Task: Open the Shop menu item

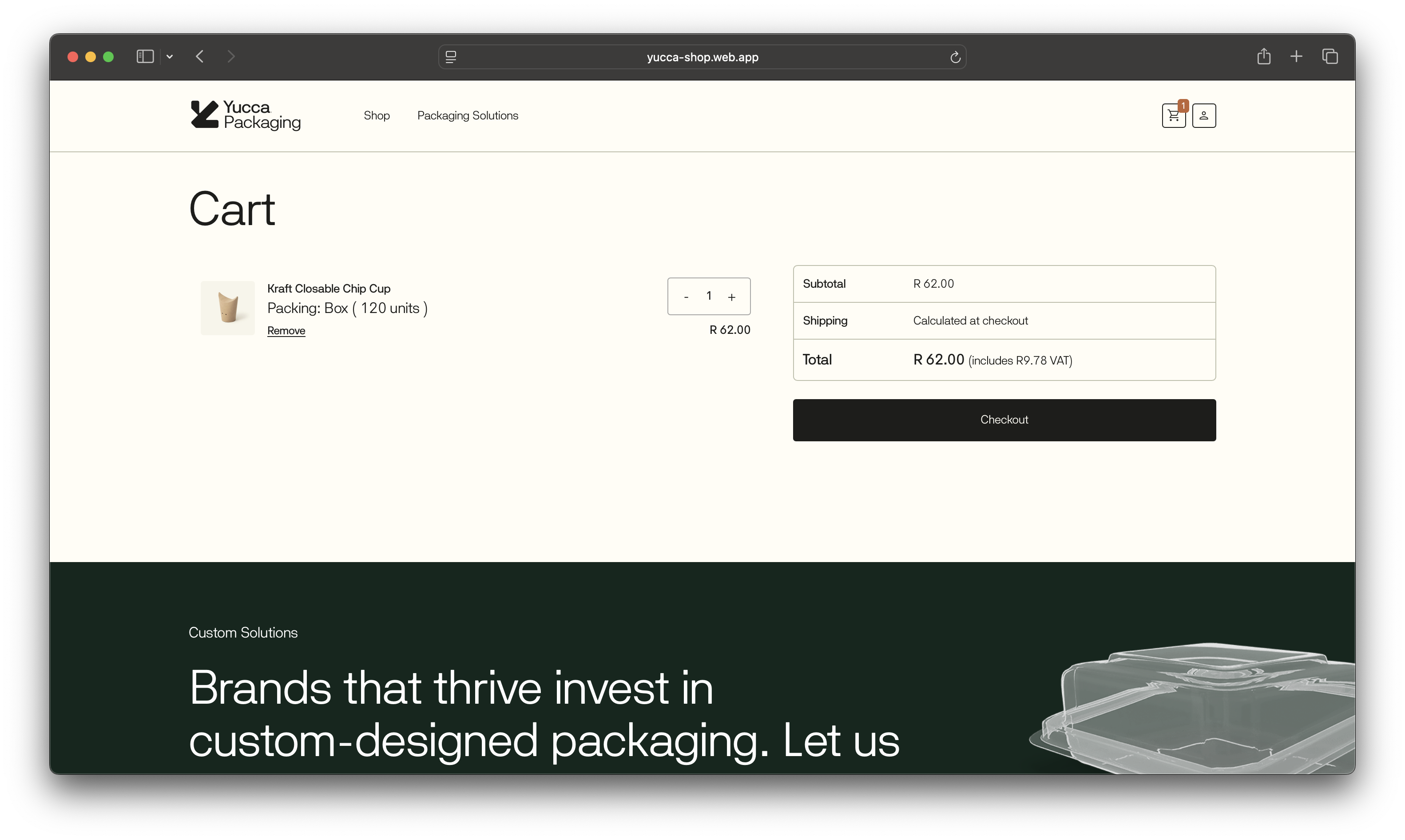Action: (x=377, y=115)
